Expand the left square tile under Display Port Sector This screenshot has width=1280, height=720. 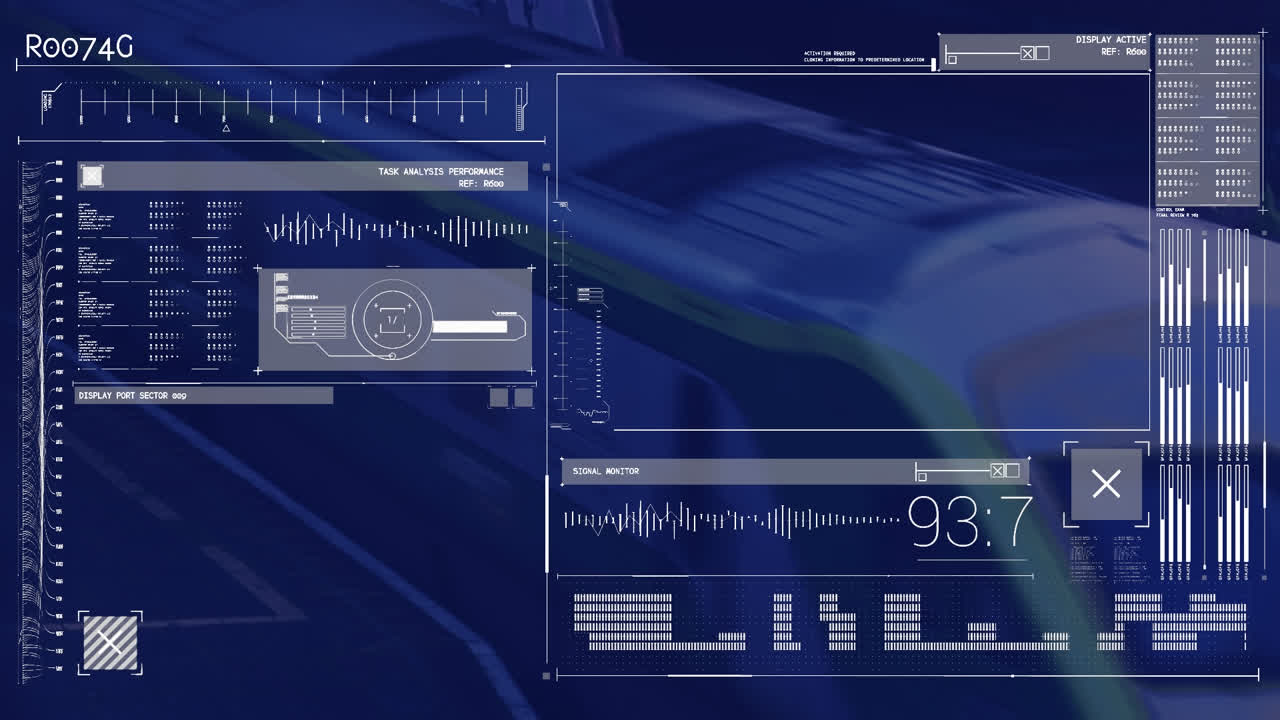(x=498, y=399)
